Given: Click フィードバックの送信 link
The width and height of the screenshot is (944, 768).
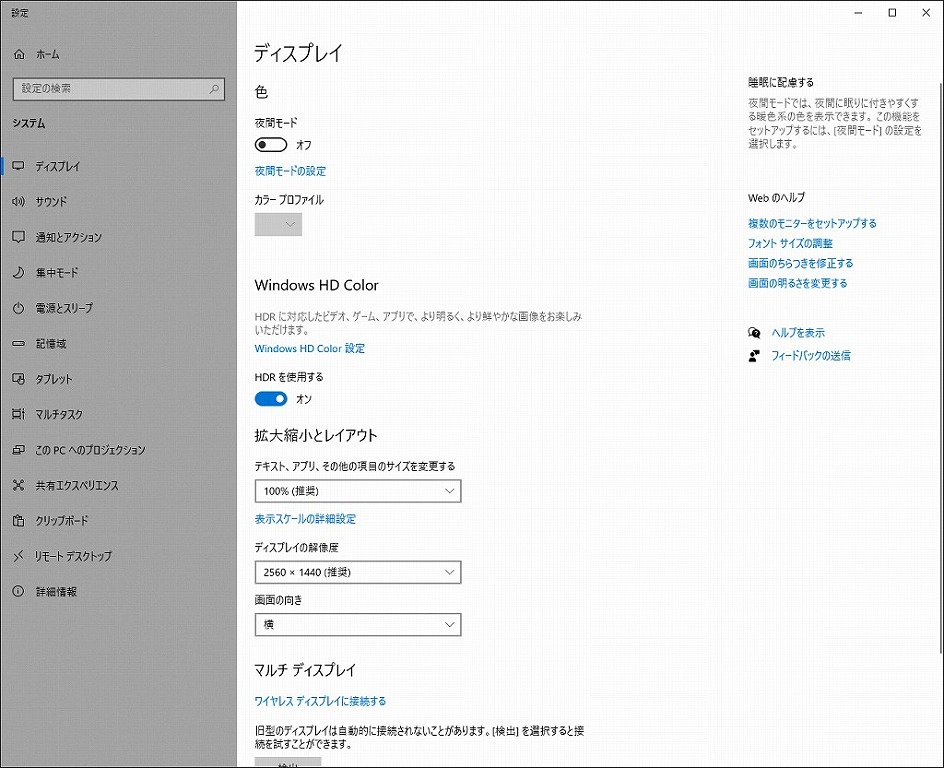Looking at the screenshot, I should pos(811,356).
